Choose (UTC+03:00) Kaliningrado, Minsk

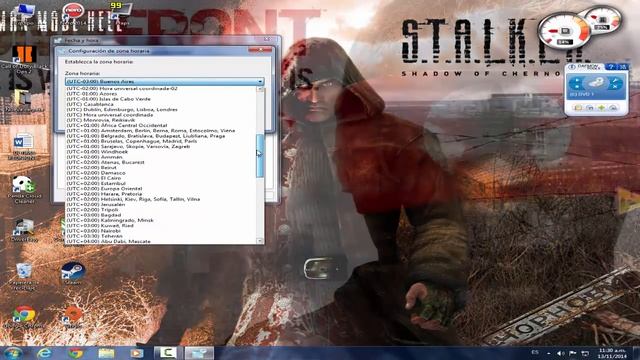point(110,221)
